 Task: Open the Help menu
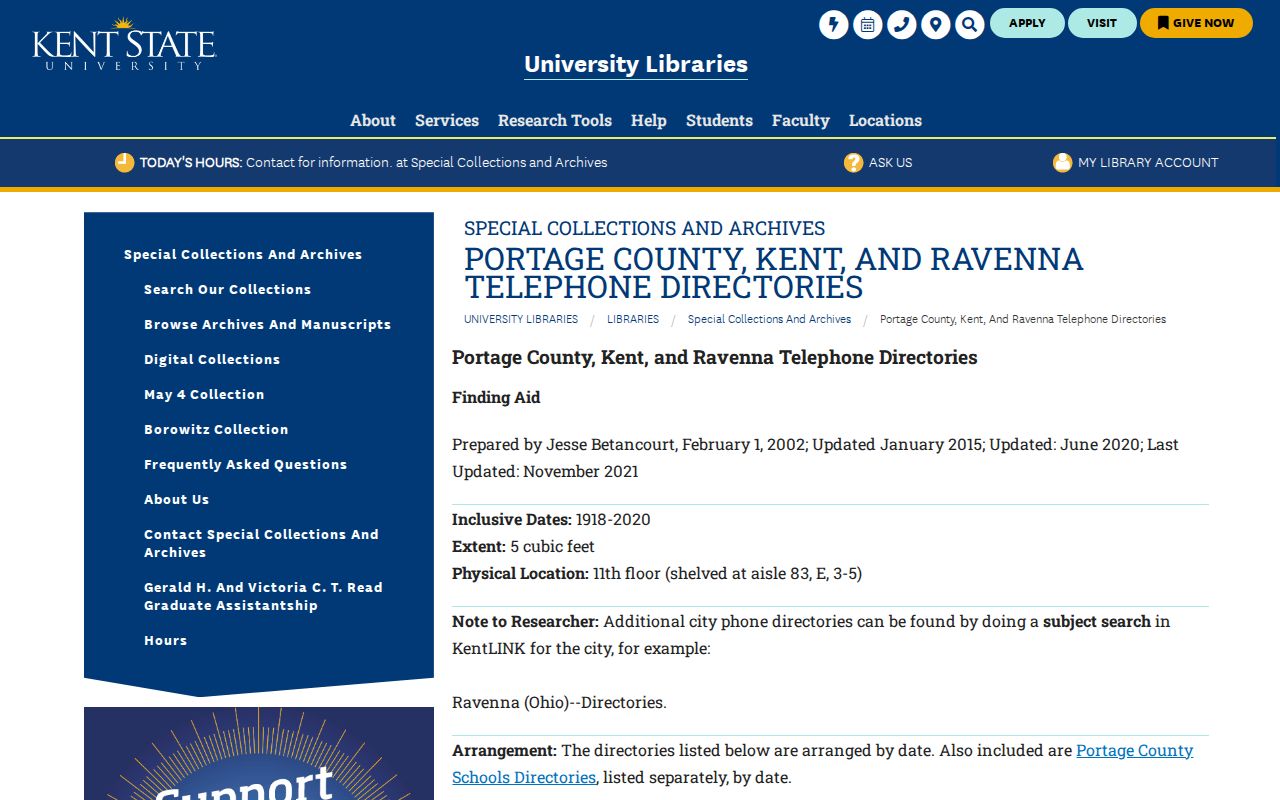649,120
